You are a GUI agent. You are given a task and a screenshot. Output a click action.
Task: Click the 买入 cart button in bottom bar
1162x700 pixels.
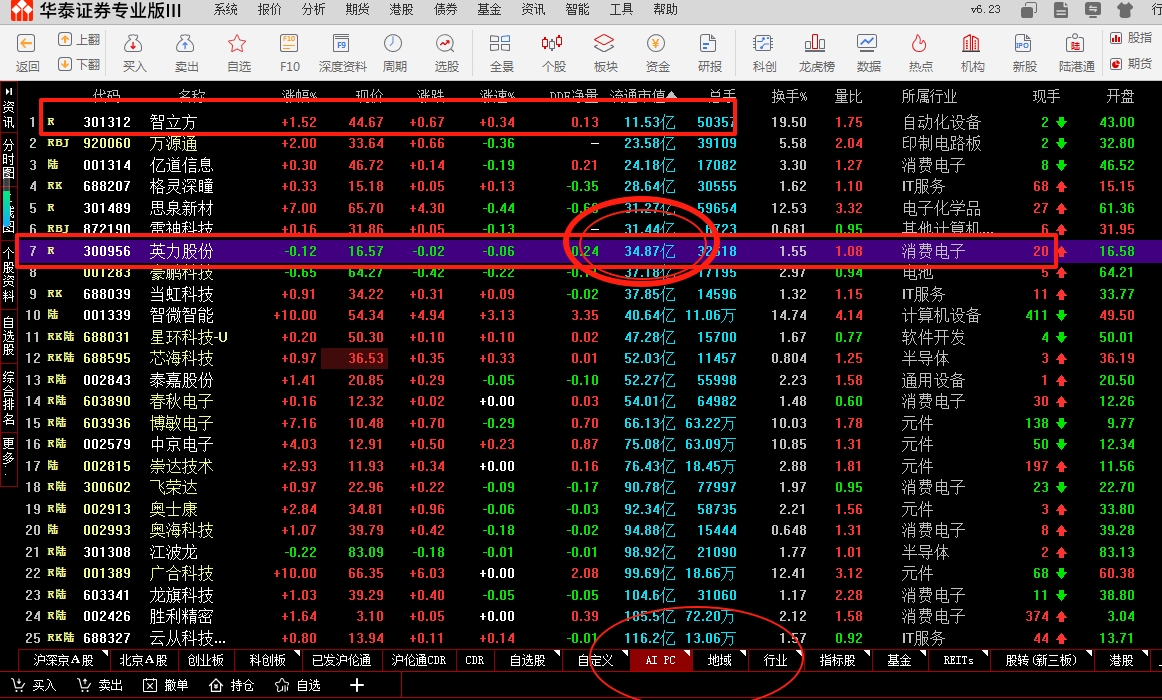(x=33, y=685)
